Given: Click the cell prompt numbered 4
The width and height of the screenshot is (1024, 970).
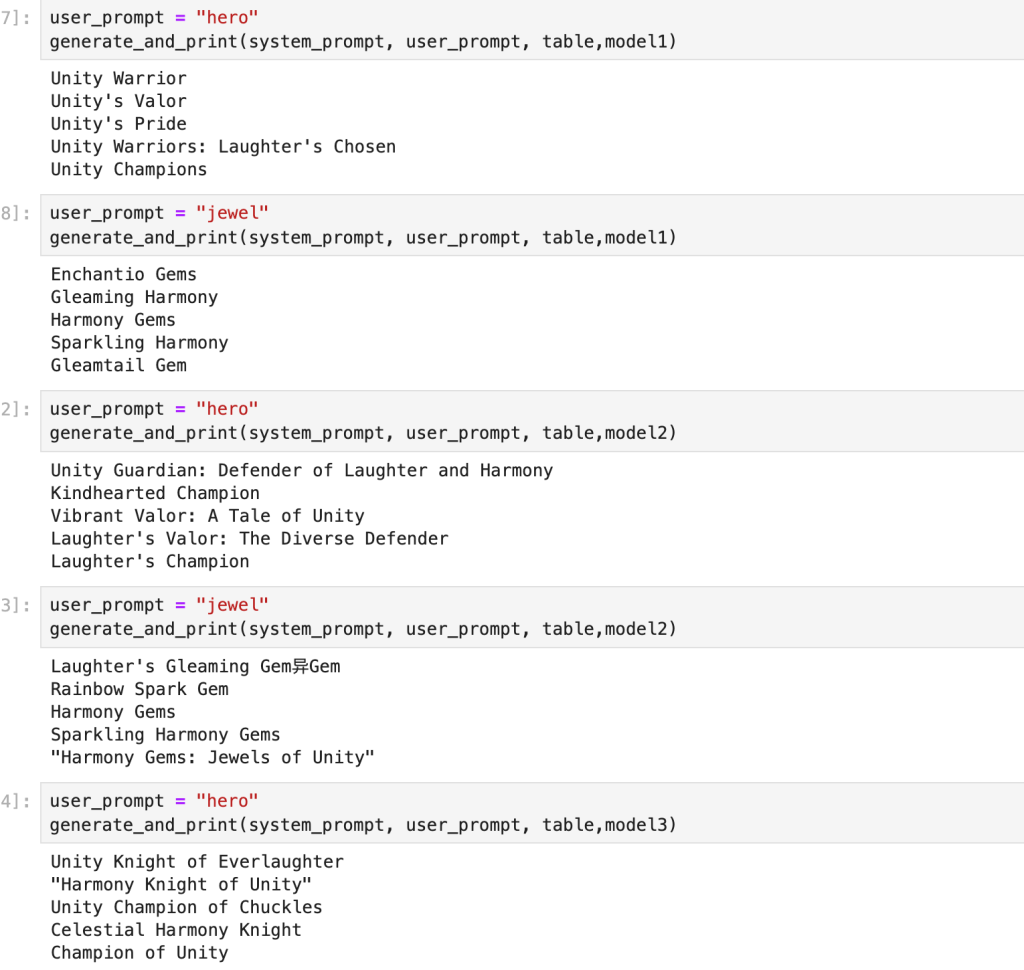Looking at the screenshot, I should 16,802.
